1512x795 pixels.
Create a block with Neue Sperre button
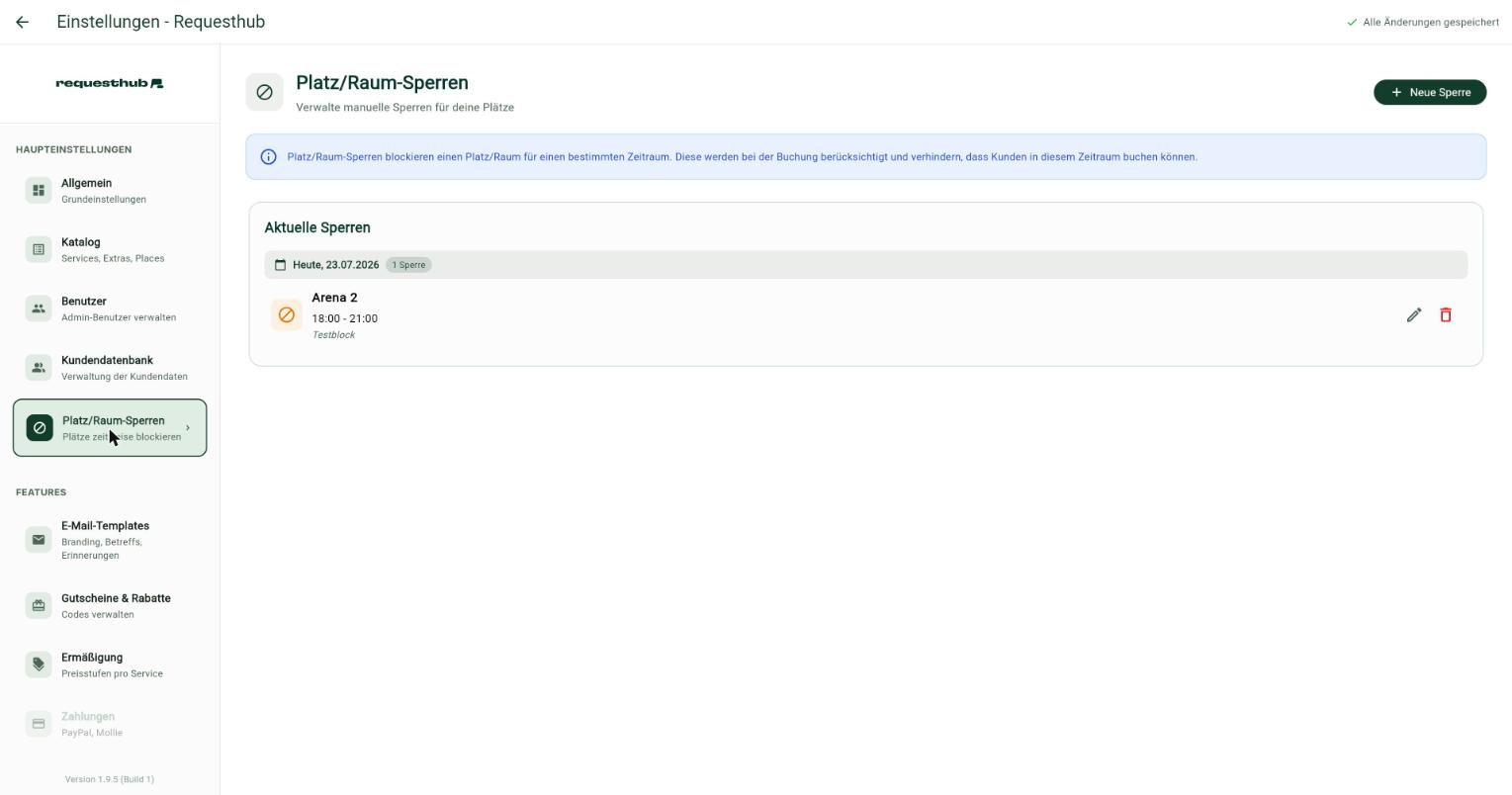coord(1430,92)
